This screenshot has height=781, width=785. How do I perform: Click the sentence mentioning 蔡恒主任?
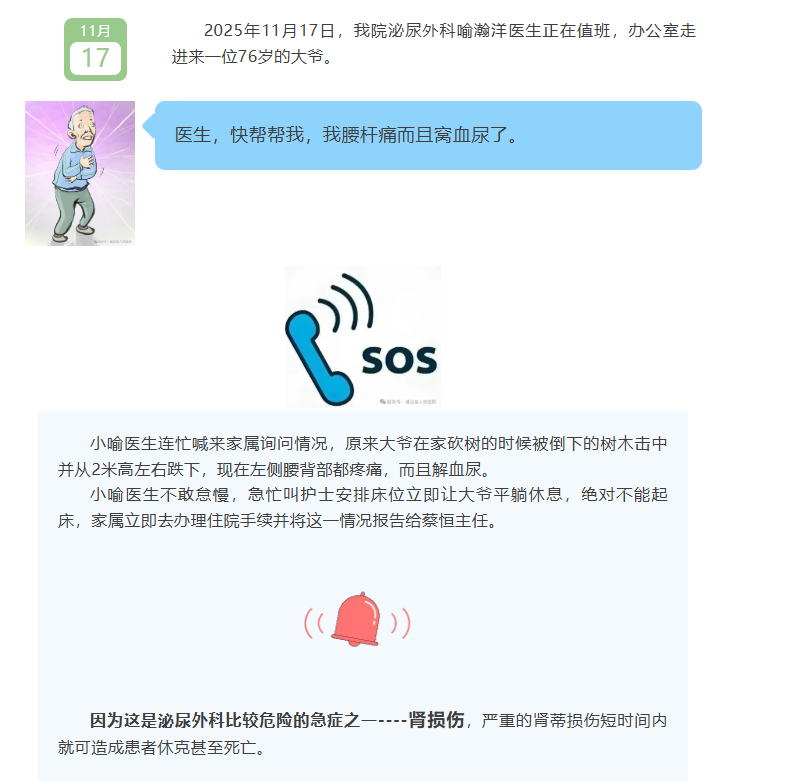click(294, 521)
